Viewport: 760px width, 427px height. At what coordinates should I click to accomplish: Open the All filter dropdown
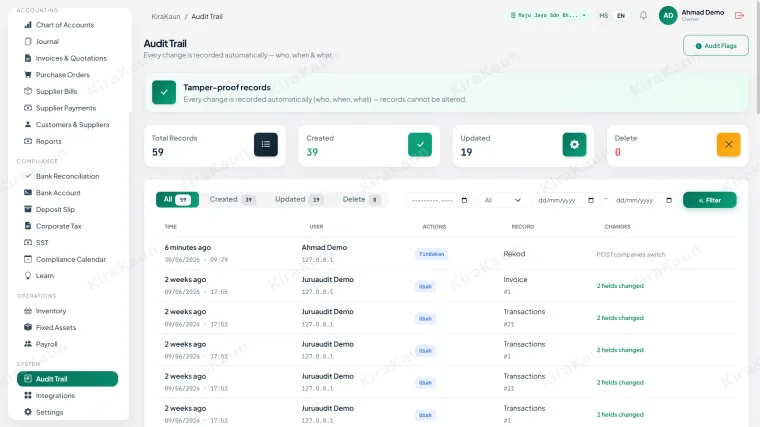[x=503, y=200]
